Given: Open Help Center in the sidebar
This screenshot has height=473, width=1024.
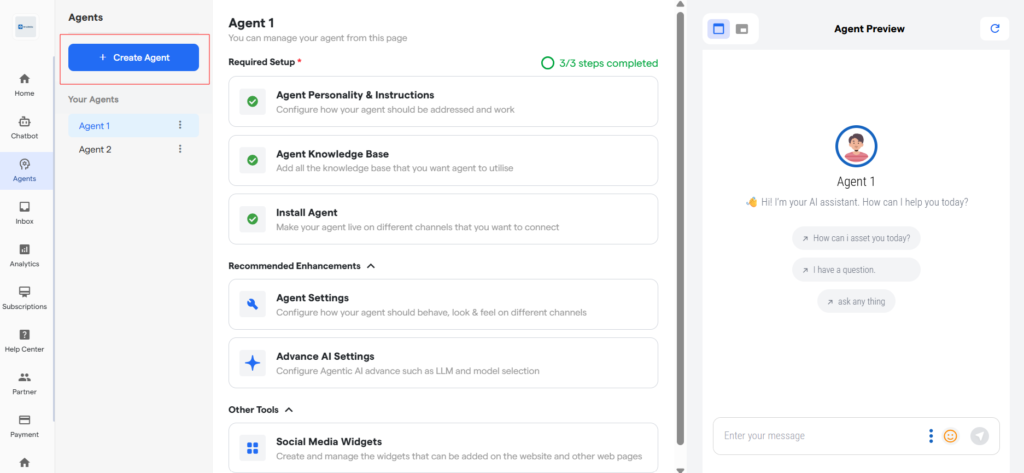Looking at the screenshot, I should 24,340.
